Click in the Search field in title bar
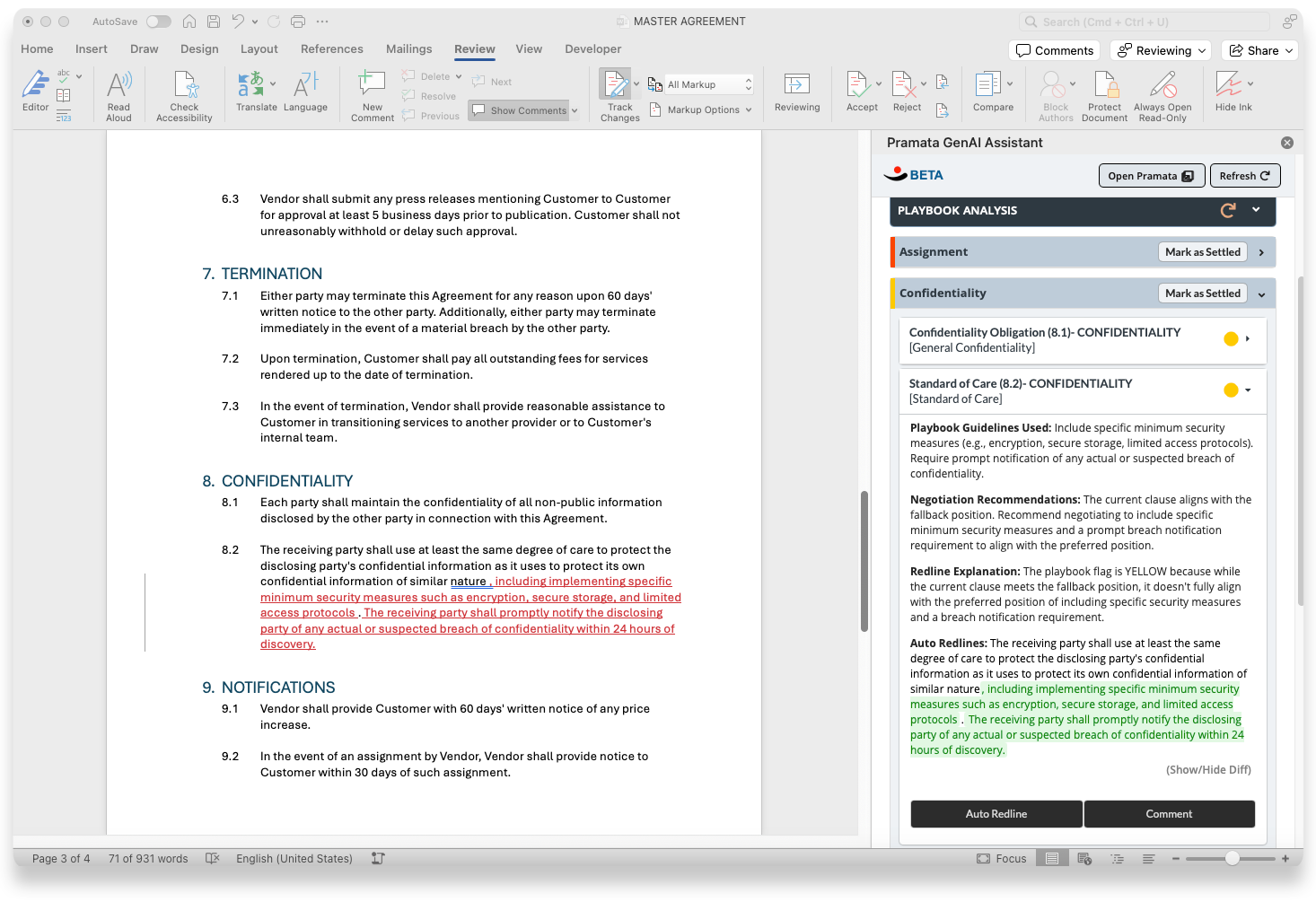 pyautogui.click(x=1145, y=22)
